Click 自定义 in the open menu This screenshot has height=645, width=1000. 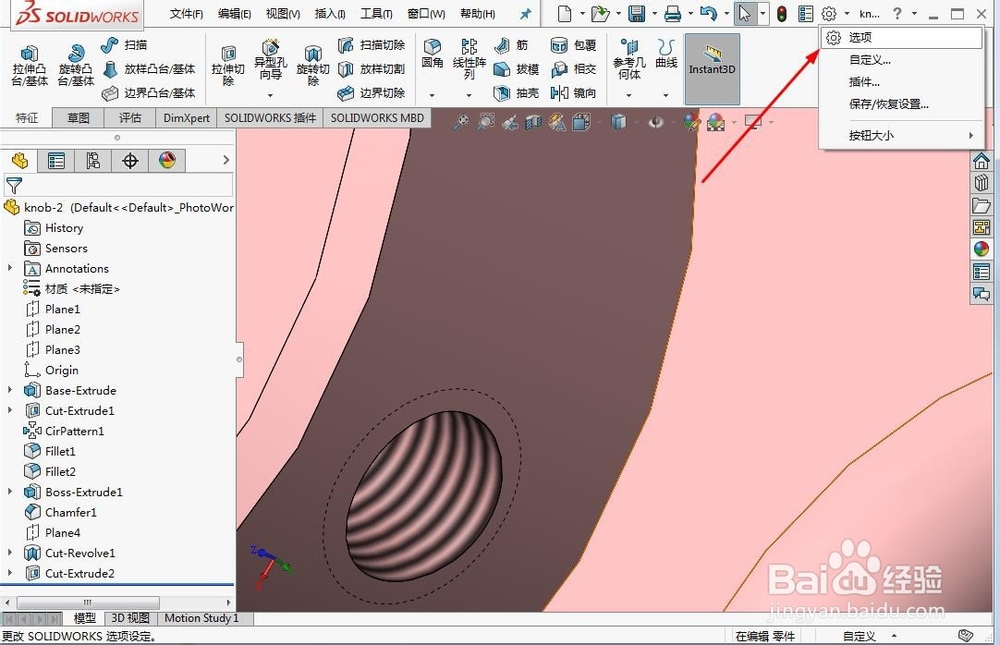tap(867, 59)
